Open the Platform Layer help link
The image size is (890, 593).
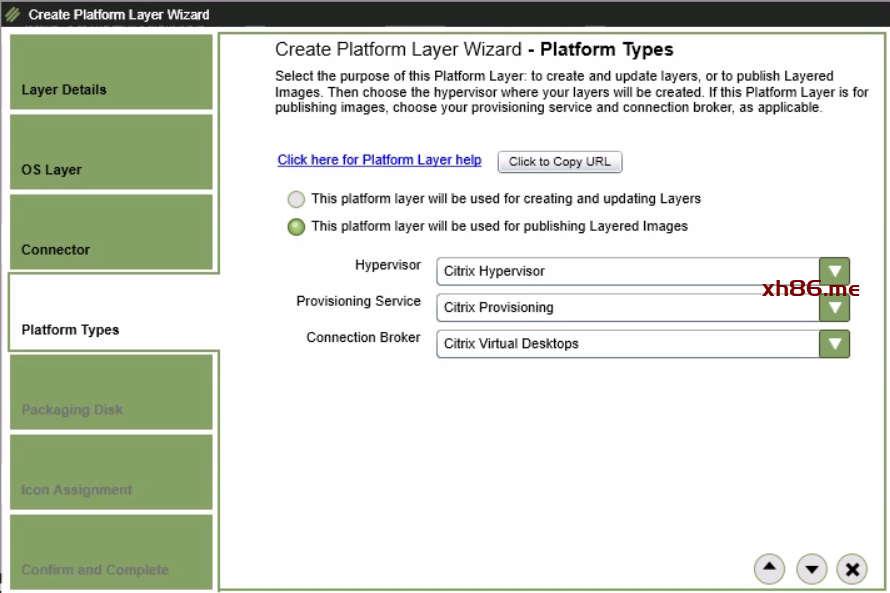379,160
